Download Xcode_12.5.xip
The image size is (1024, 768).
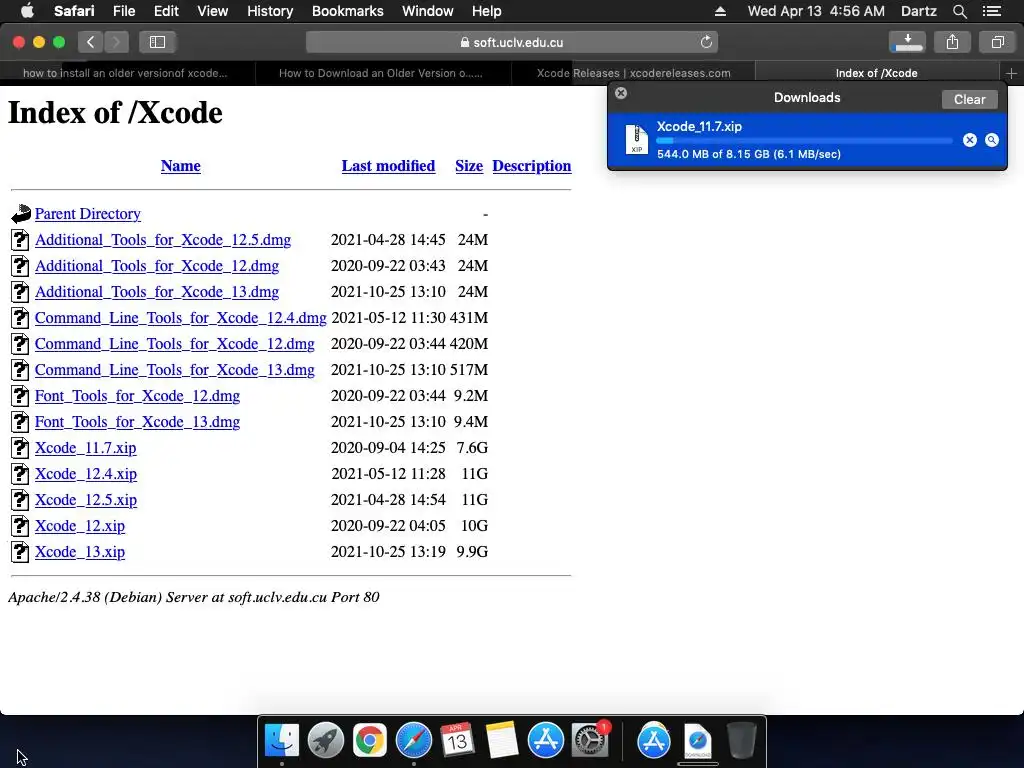(x=86, y=500)
